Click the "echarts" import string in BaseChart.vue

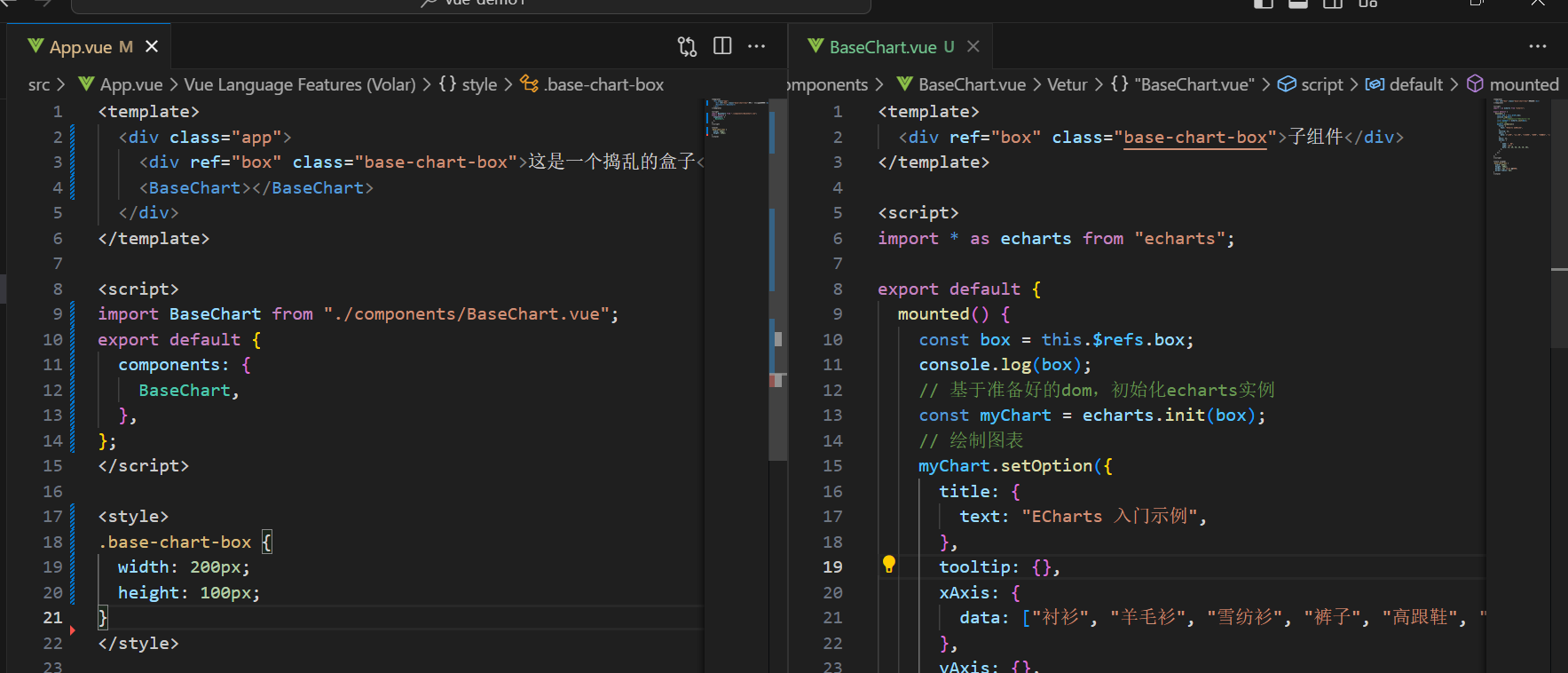pos(1179,239)
